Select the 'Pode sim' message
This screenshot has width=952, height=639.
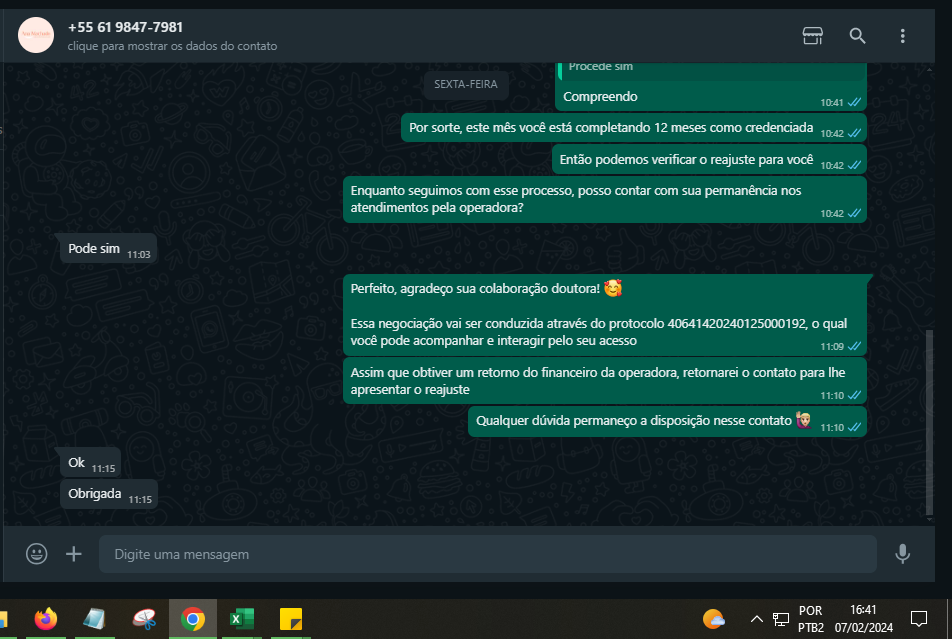click(x=109, y=249)
